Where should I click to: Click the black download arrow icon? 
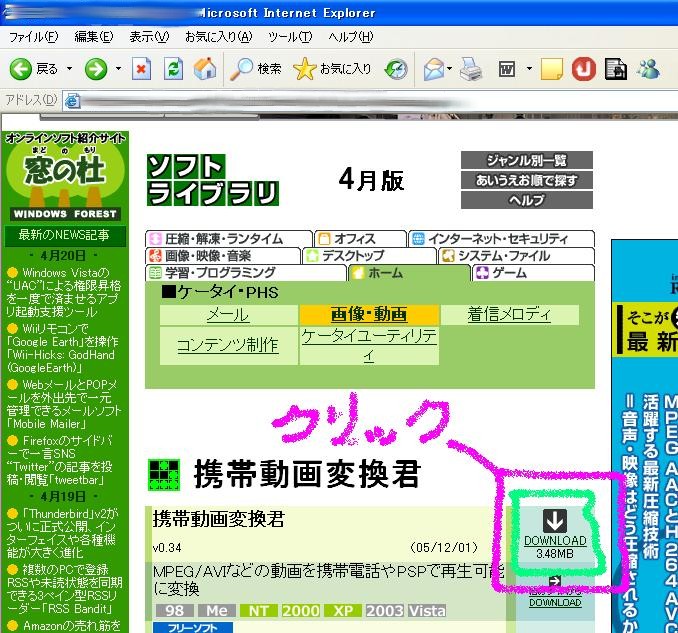[555, 521]
